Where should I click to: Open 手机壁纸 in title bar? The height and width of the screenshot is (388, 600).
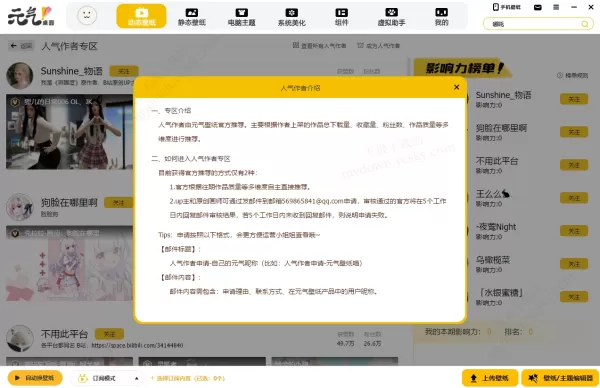507,7
